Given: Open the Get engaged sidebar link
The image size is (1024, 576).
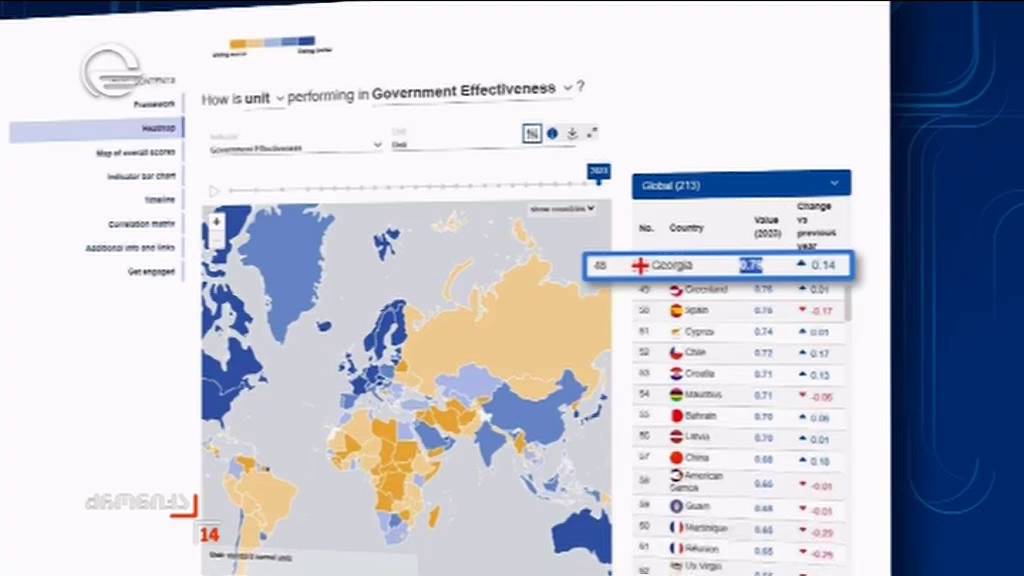Looking at the screenshot, I should (151, 271).
